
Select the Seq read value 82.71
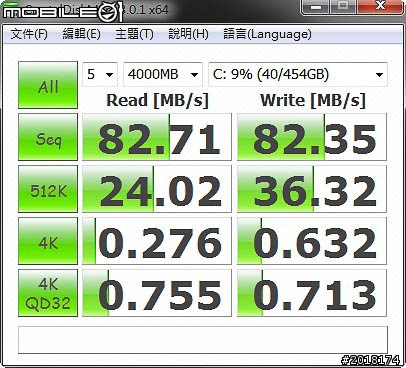(x=157, y=137)
